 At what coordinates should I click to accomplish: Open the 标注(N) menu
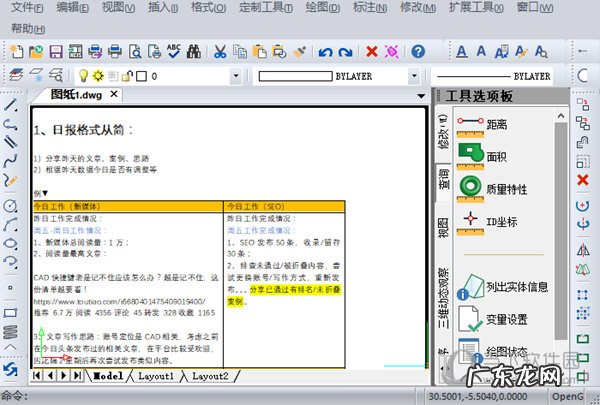point(370,7)
